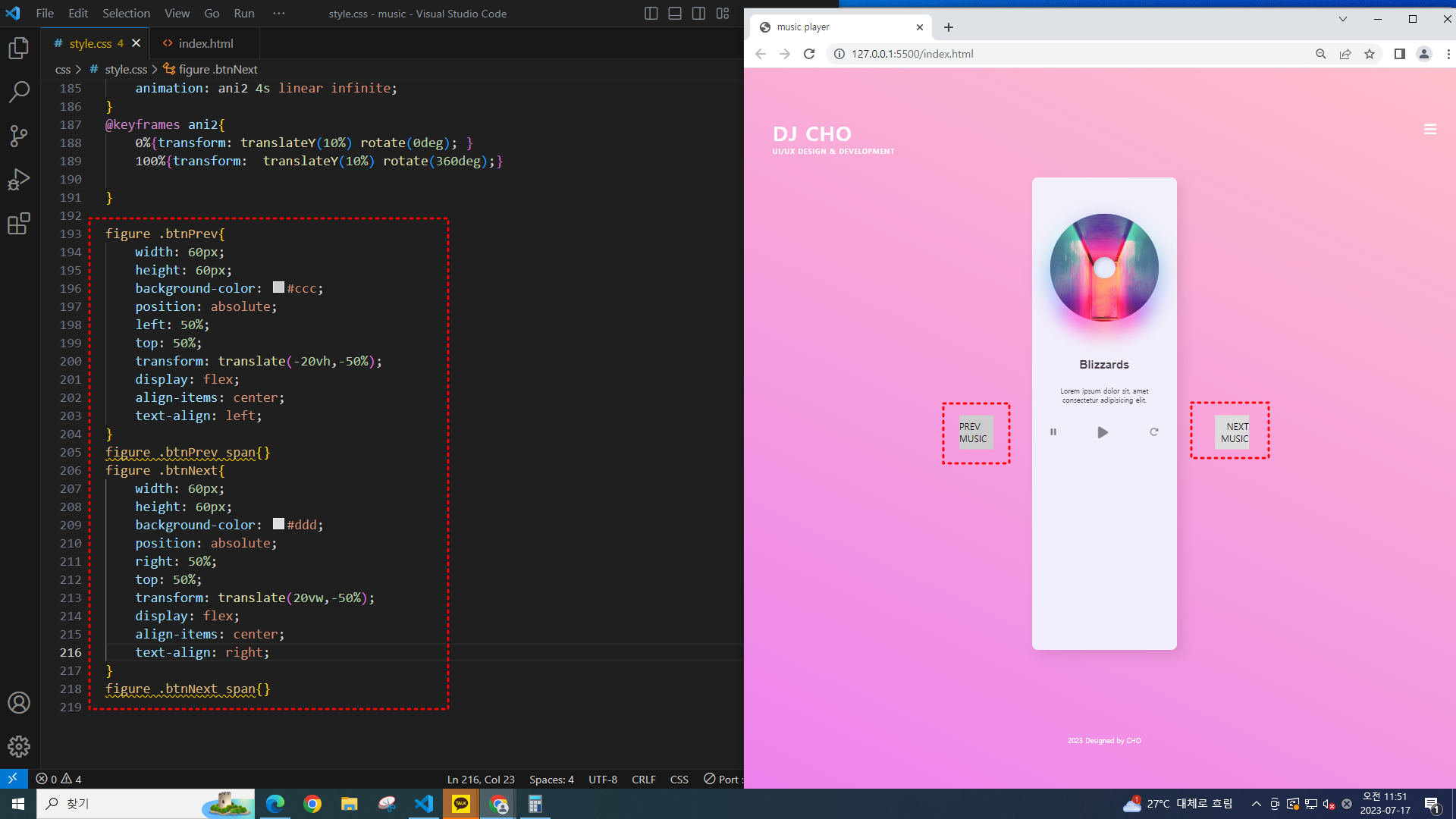Open the Manage settings gear icon
This screenshot has width=1456, height=819.
click(x=19, y=746)
